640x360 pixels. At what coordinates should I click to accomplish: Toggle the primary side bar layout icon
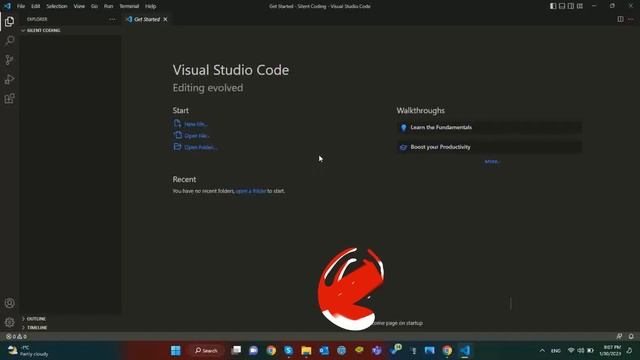[x=553, y=6]
